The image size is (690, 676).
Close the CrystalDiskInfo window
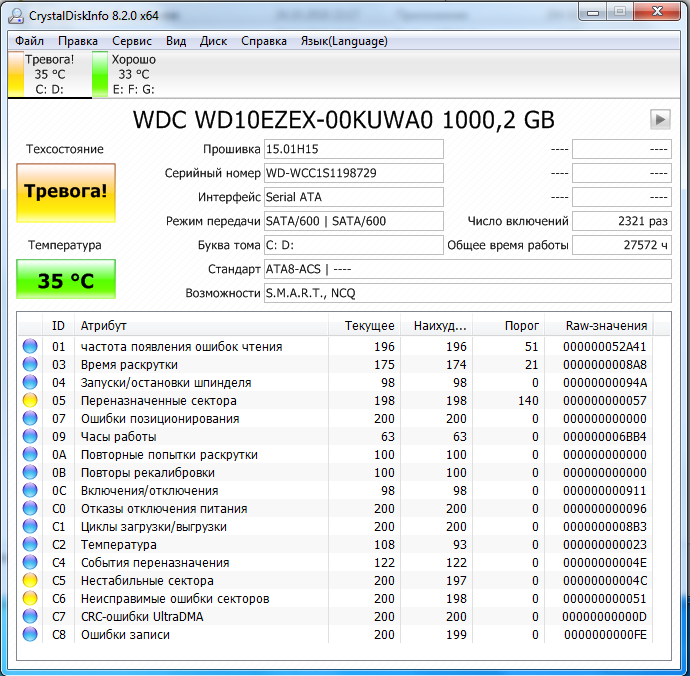click(657, 12)
